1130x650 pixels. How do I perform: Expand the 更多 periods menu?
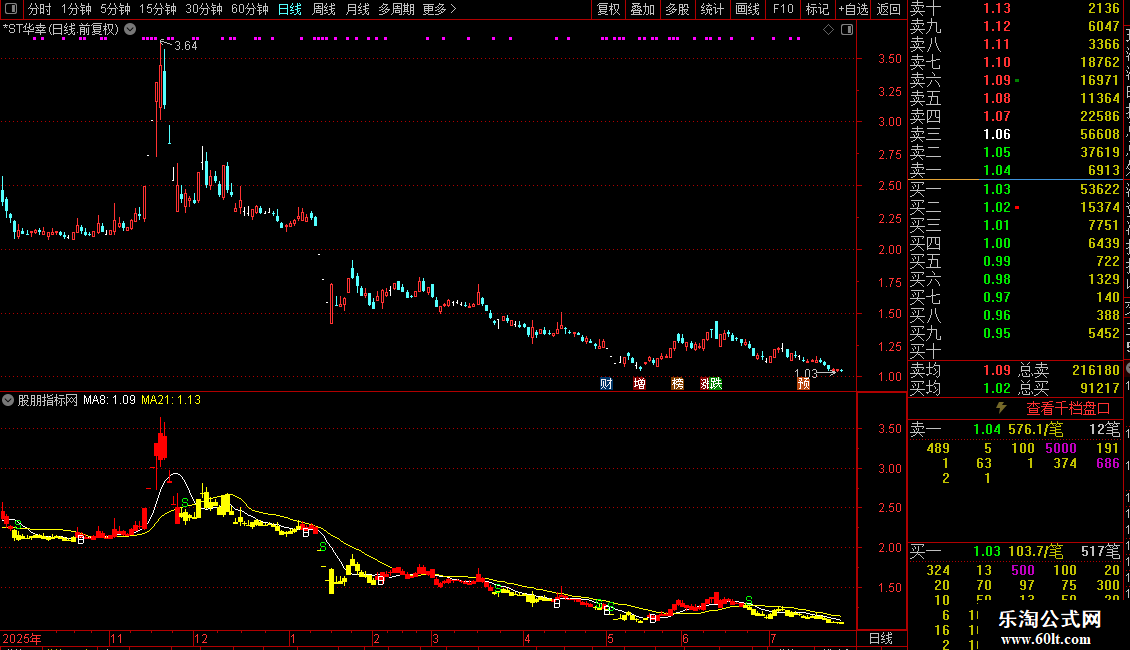[440, 9]
